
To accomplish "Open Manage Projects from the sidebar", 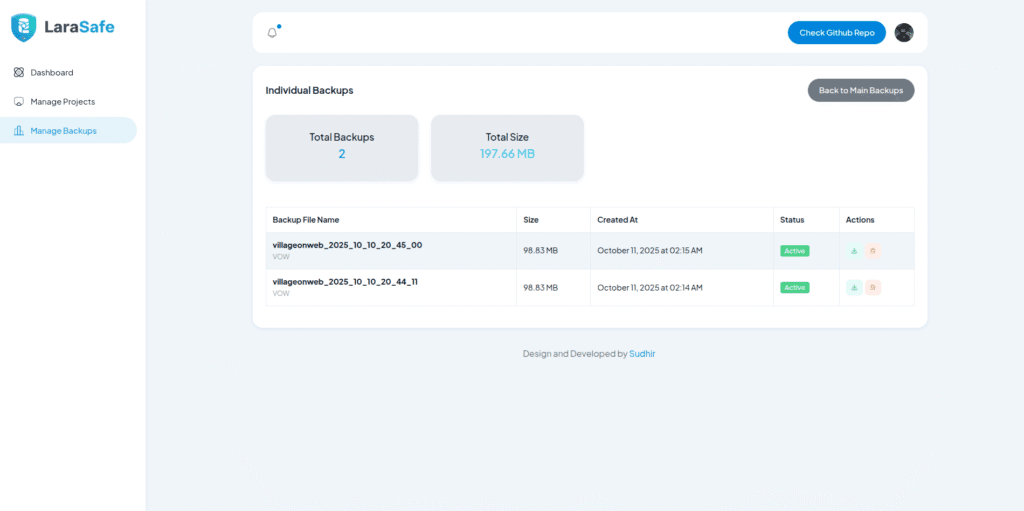I will point(62,102).
